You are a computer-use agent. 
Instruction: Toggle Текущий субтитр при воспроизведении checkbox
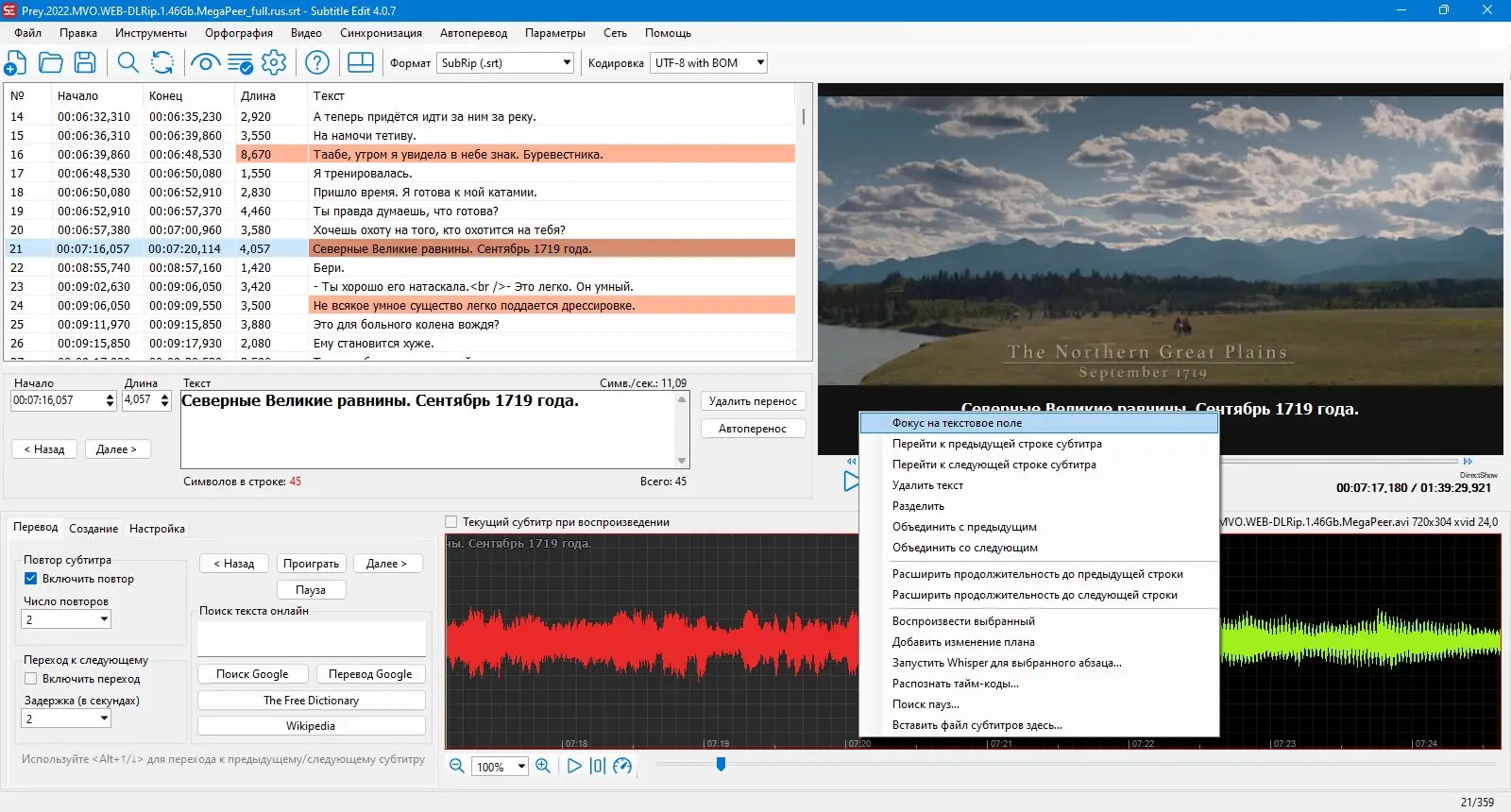[x=451, y=522]
